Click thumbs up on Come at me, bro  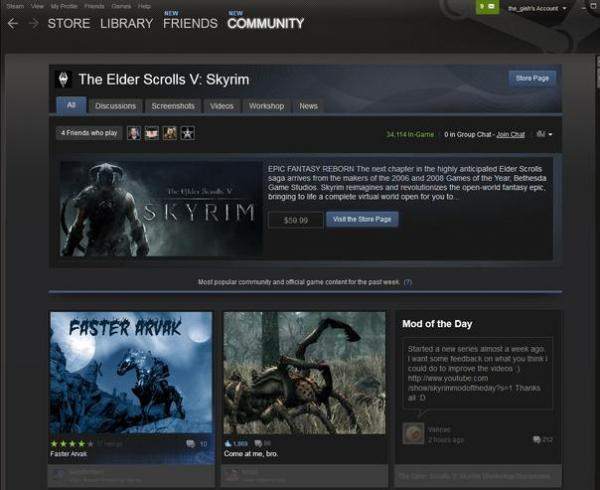228,442
